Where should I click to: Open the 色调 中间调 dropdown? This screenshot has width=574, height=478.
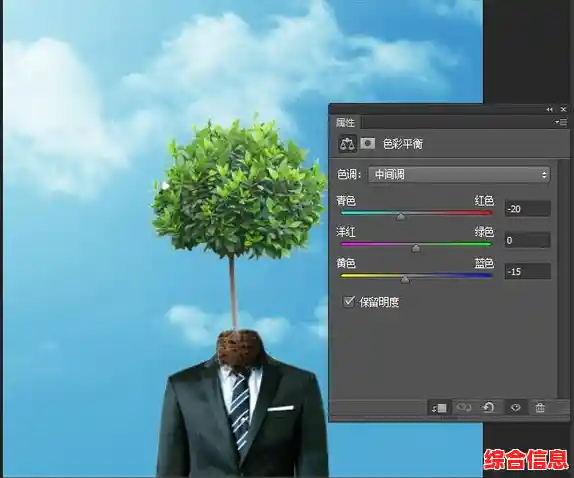459,175
